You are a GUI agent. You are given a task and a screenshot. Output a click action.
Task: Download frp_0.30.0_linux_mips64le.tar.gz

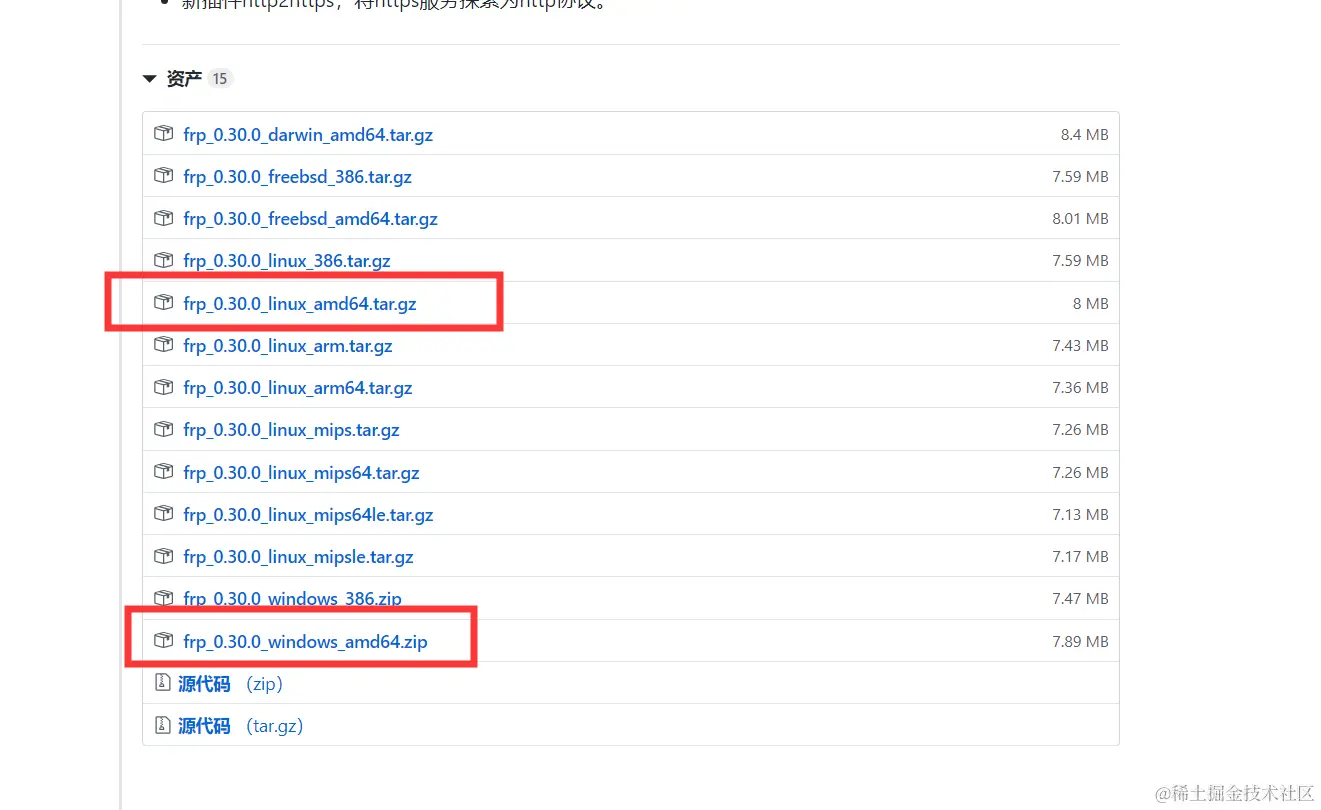click(309, 515)
